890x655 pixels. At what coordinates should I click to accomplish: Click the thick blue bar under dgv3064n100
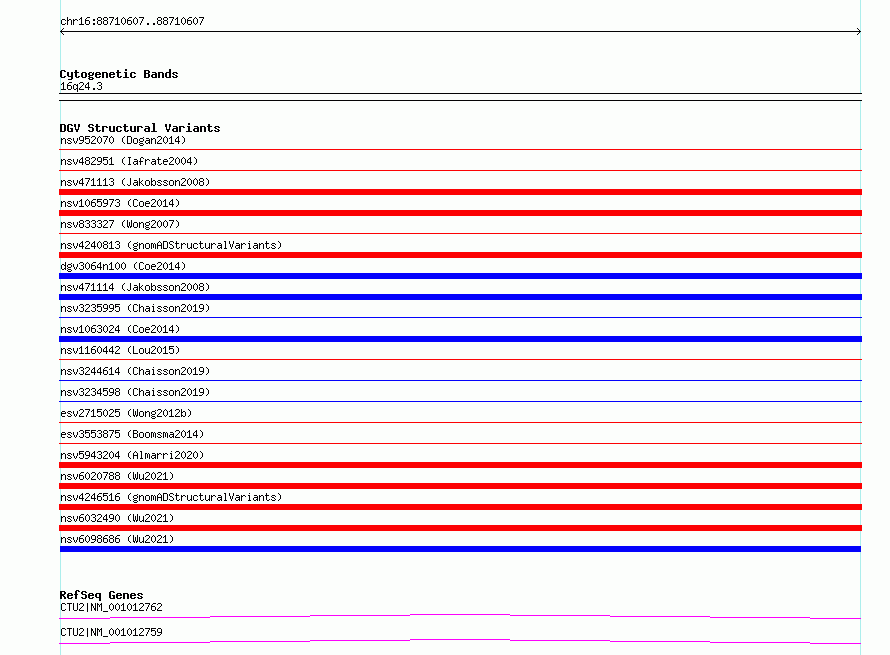[x=460, y=276]
